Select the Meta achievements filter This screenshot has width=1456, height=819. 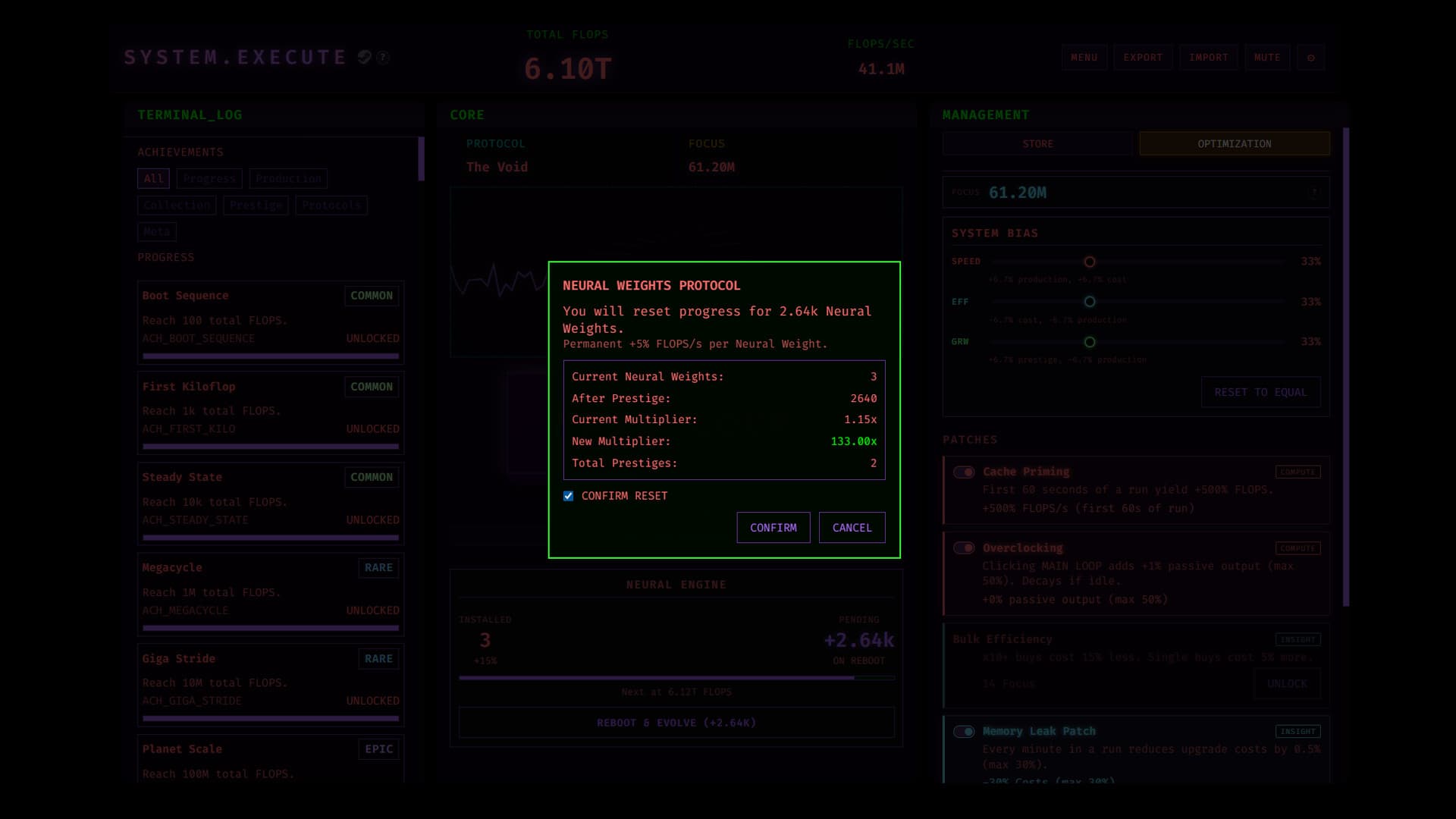tap(157, 231)
